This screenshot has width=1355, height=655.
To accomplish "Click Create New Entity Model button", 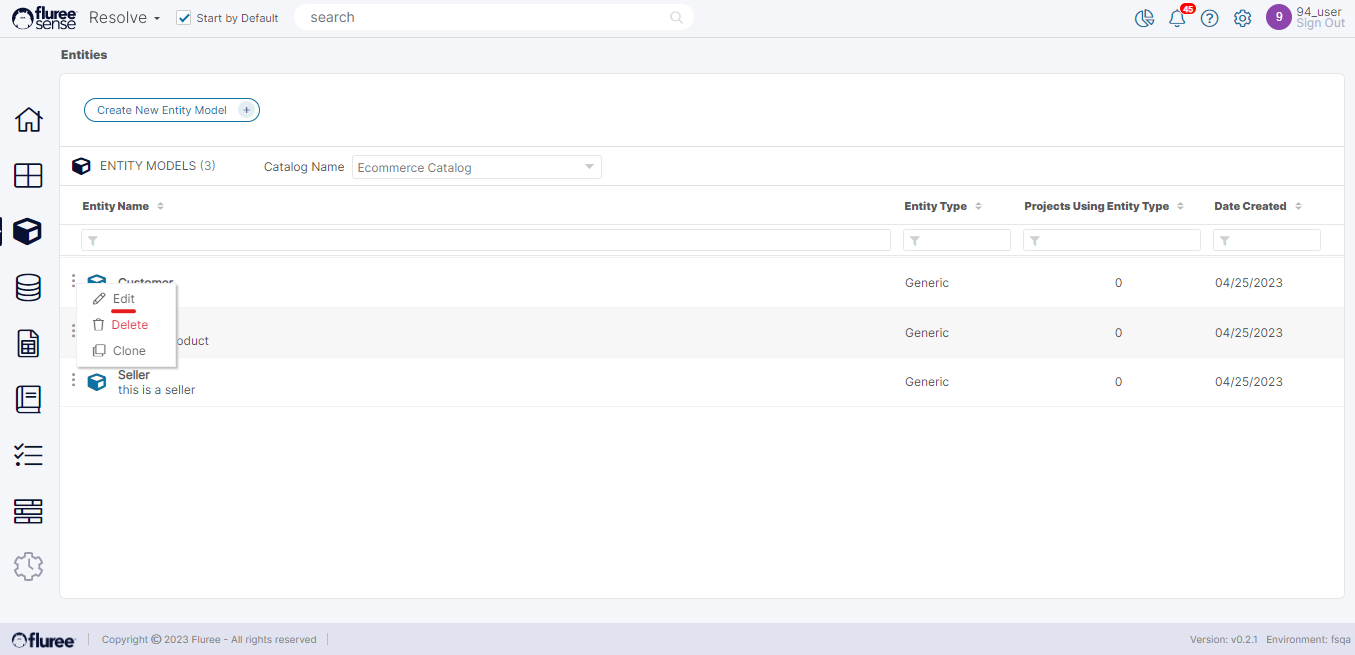I will click(171, 110).
